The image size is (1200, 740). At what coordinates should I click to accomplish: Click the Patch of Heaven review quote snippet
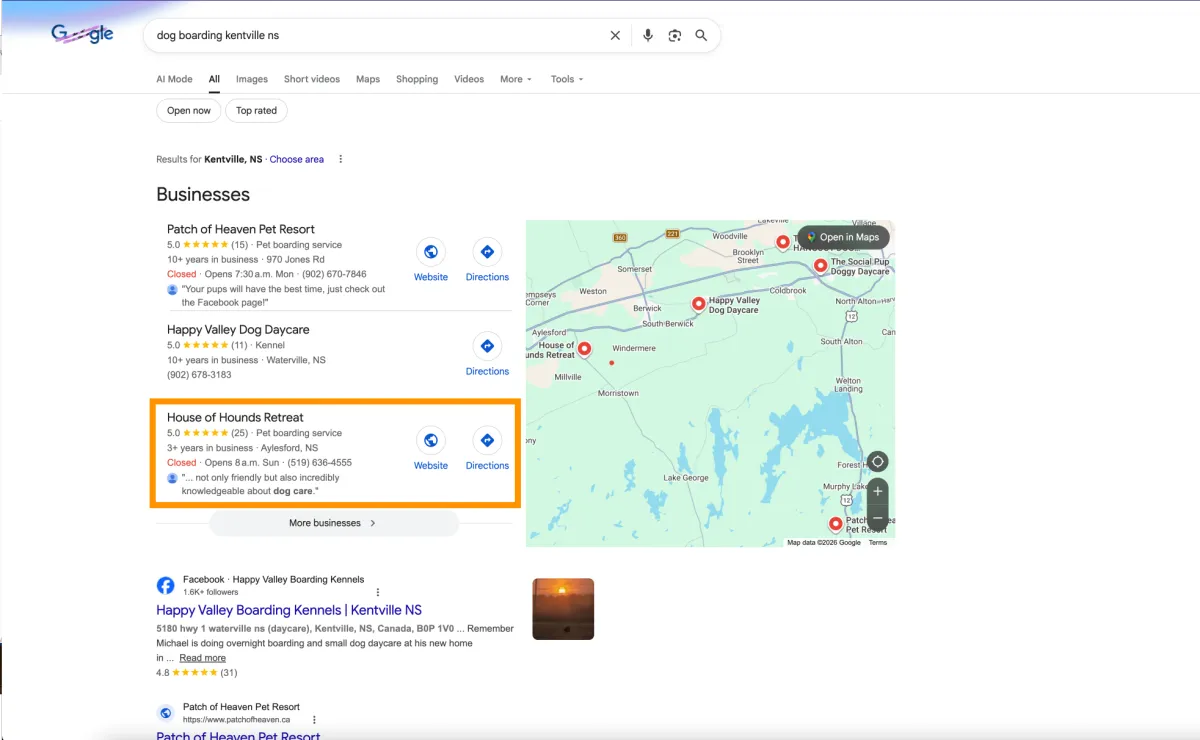(283, 296)
